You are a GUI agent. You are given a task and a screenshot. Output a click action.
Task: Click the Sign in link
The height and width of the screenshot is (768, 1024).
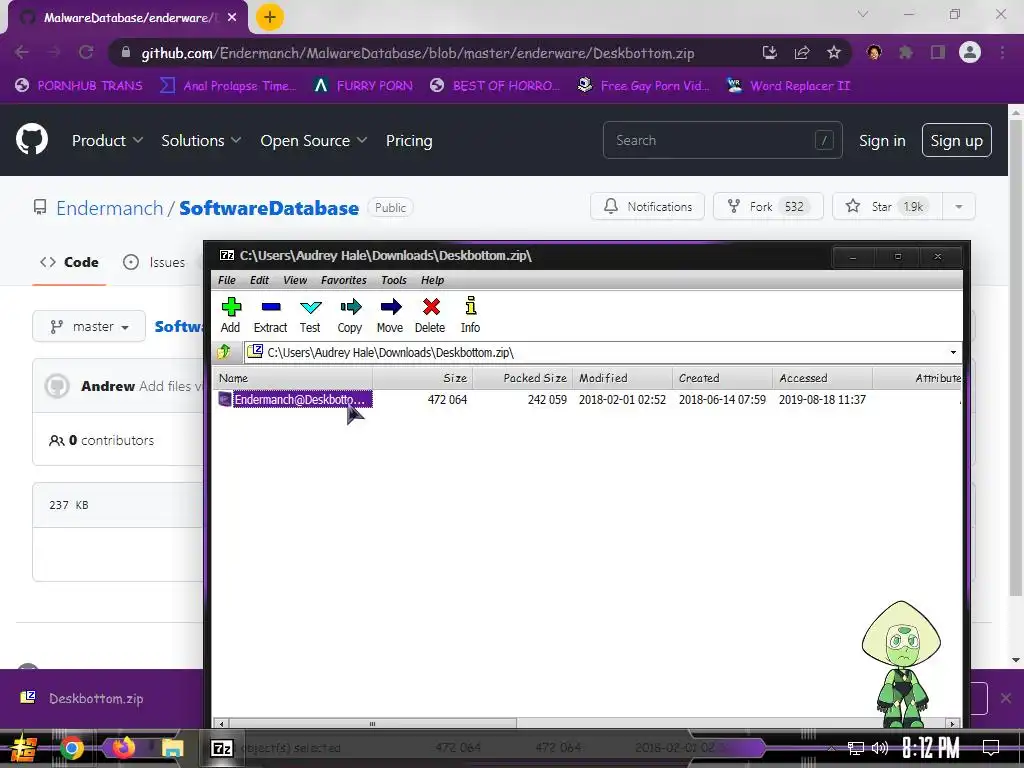click(882, 140)
